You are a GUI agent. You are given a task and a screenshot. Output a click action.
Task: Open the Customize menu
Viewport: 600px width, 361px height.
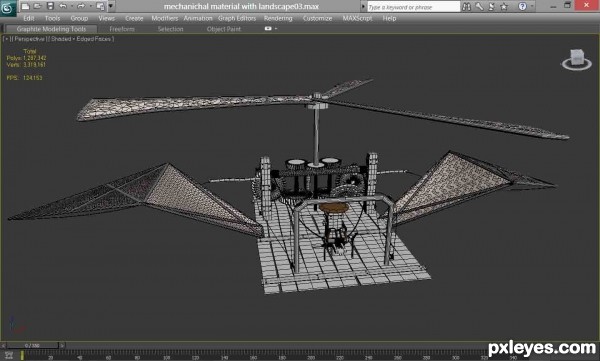317,18
